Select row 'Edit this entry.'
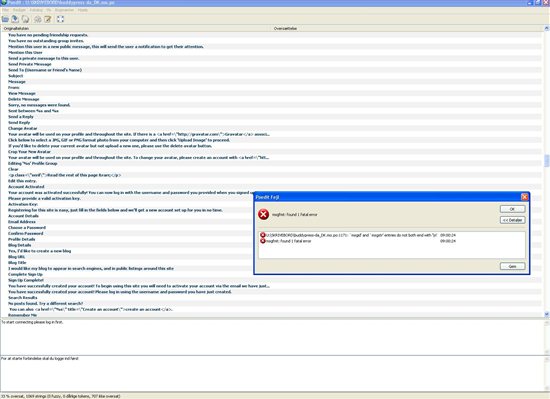 coord(272,181)
